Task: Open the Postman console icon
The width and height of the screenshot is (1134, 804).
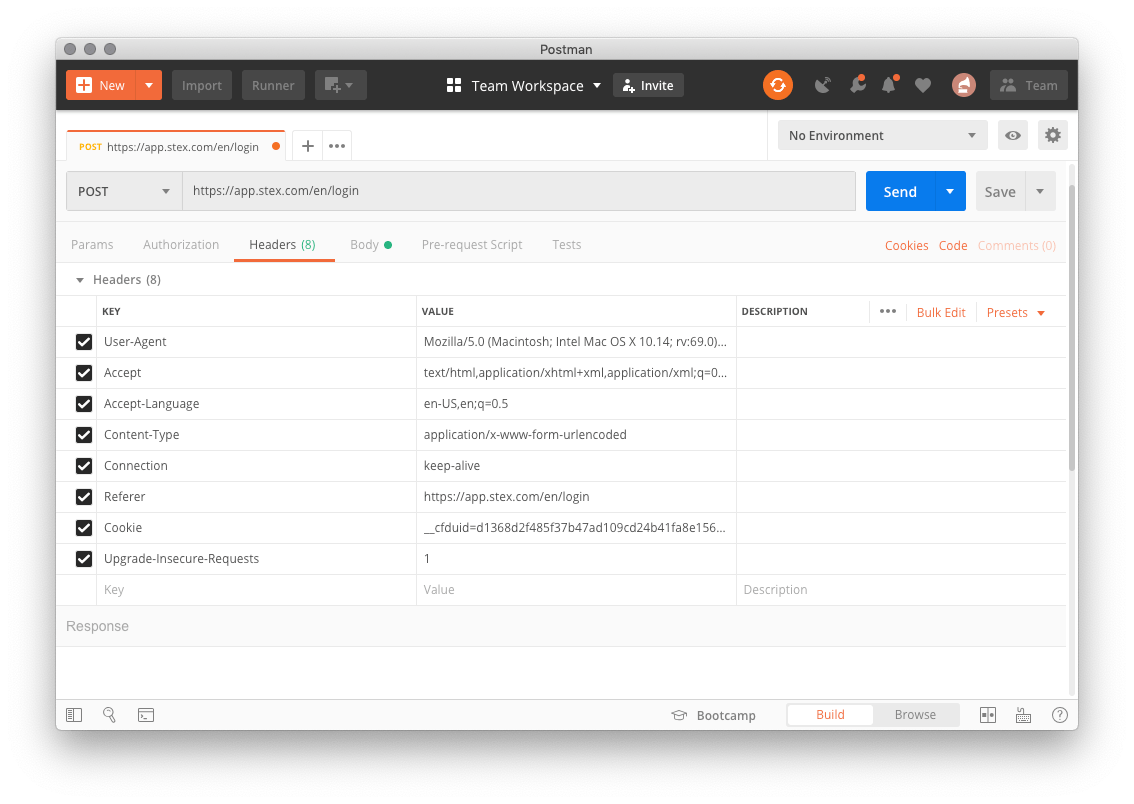Action: pos(146,715)
